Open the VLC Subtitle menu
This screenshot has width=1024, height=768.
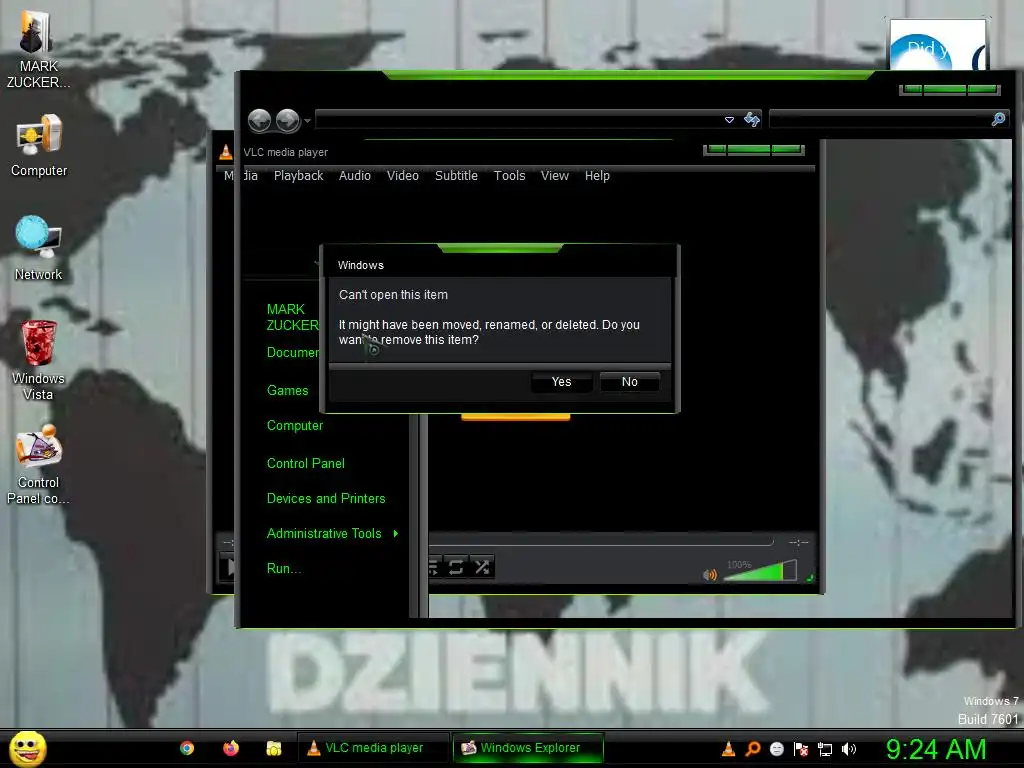coord(456,176)
